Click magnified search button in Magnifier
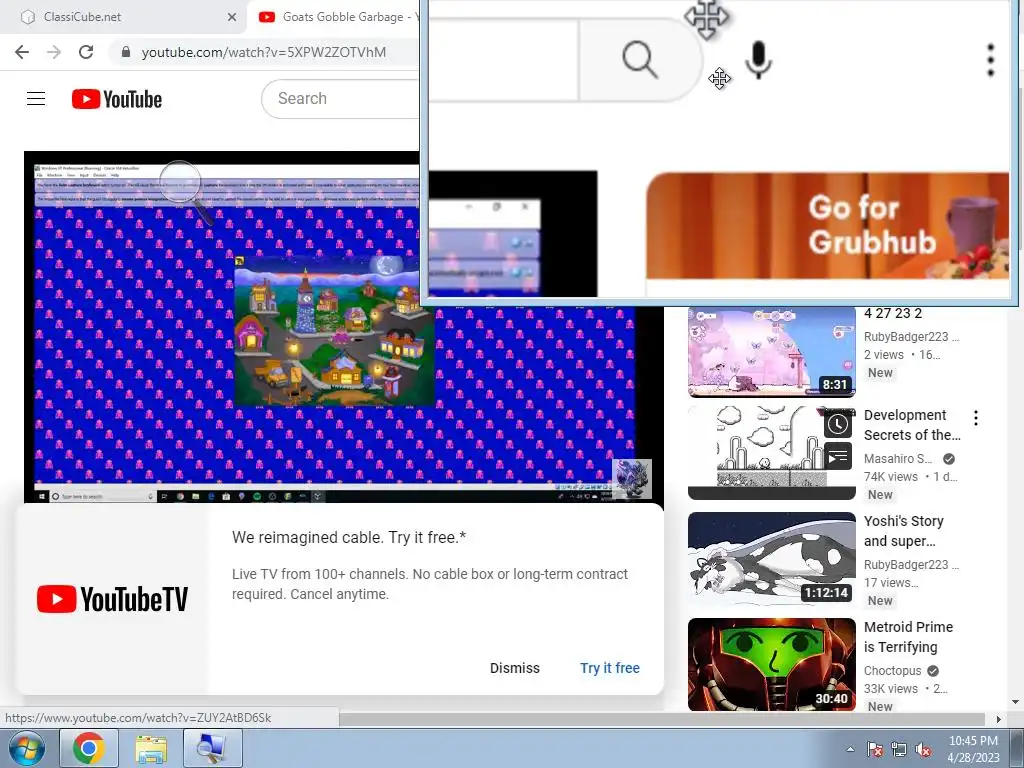Screen dimensions: 1024x768 (639, 60)
